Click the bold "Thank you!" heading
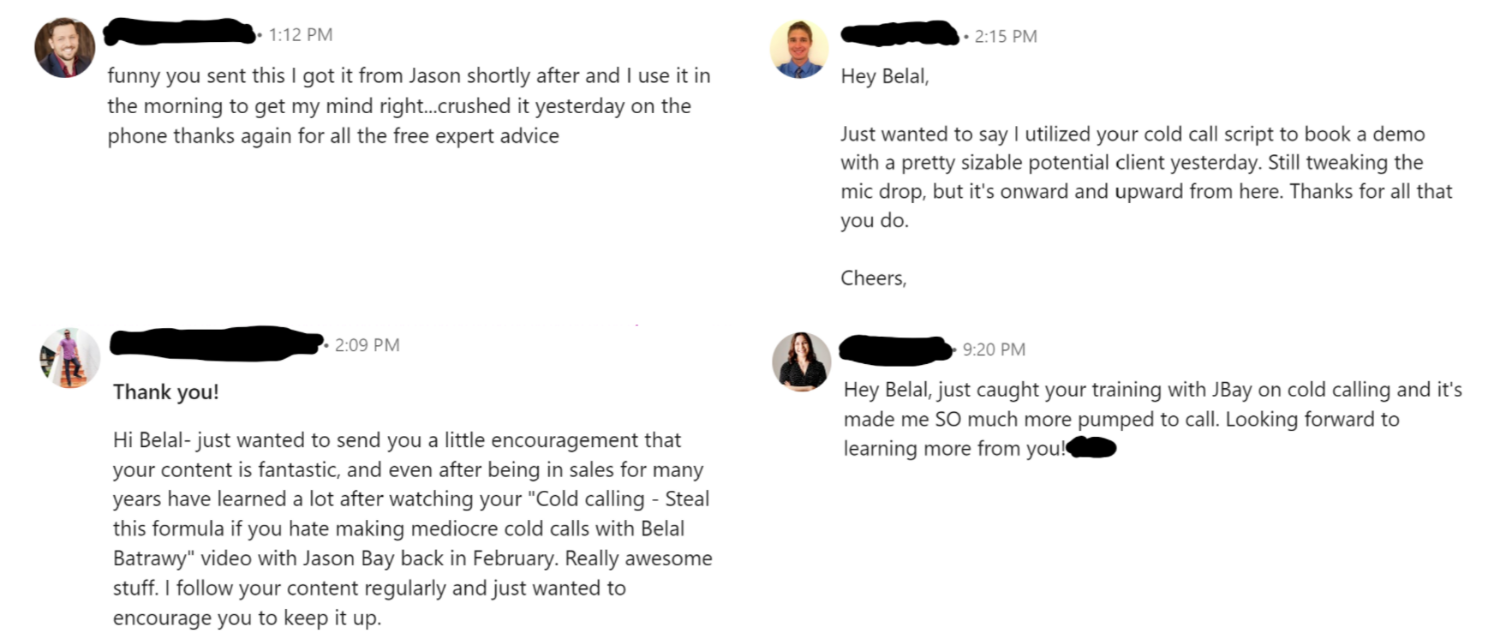1500x639 pixels. [x=166, y=393]
